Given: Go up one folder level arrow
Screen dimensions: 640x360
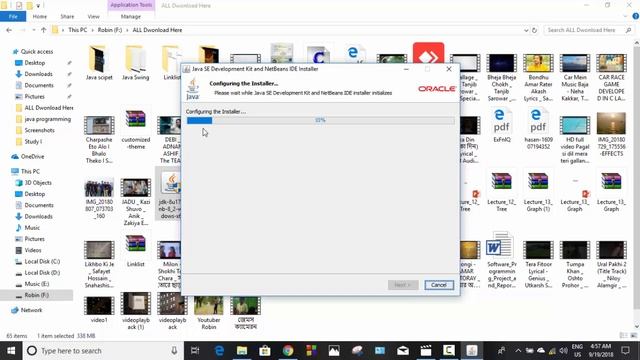Looking at the screenshot, I should click(x=44, y=30).
